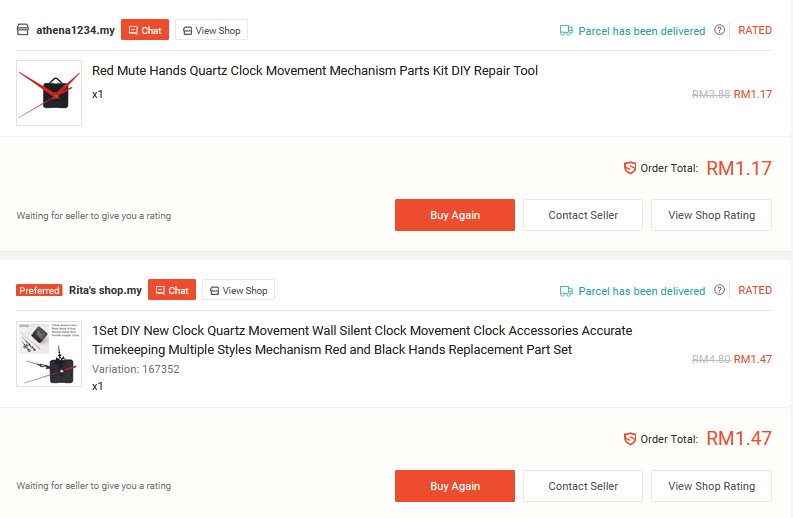Click shield icon next to RM1.17 total

[630, 168]
